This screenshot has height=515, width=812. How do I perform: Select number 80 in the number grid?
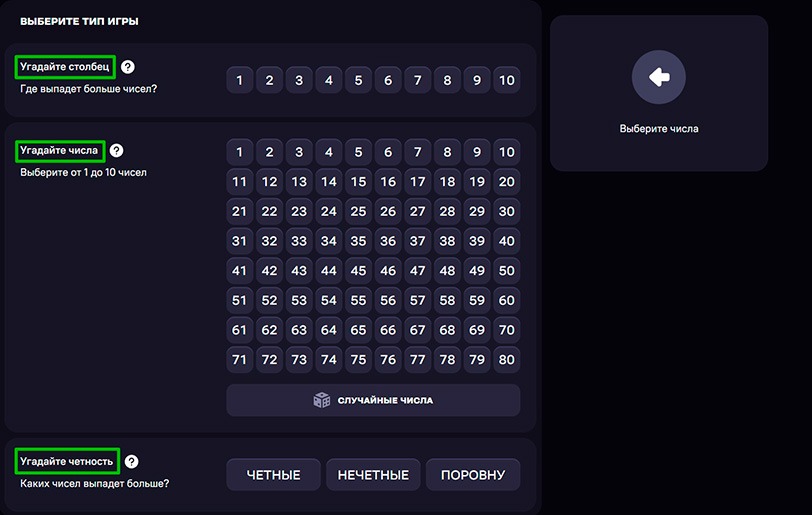click(507, 359)
